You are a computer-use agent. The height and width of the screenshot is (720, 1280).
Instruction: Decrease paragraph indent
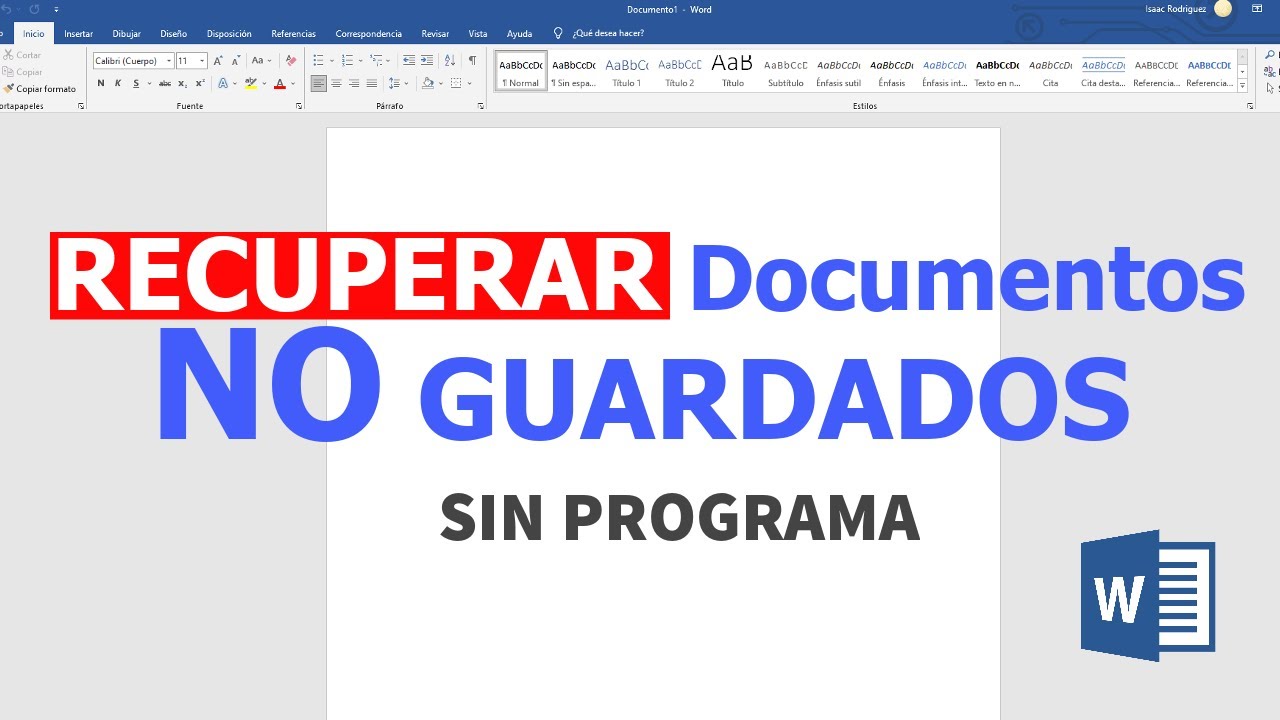click(x=408, y=61)
